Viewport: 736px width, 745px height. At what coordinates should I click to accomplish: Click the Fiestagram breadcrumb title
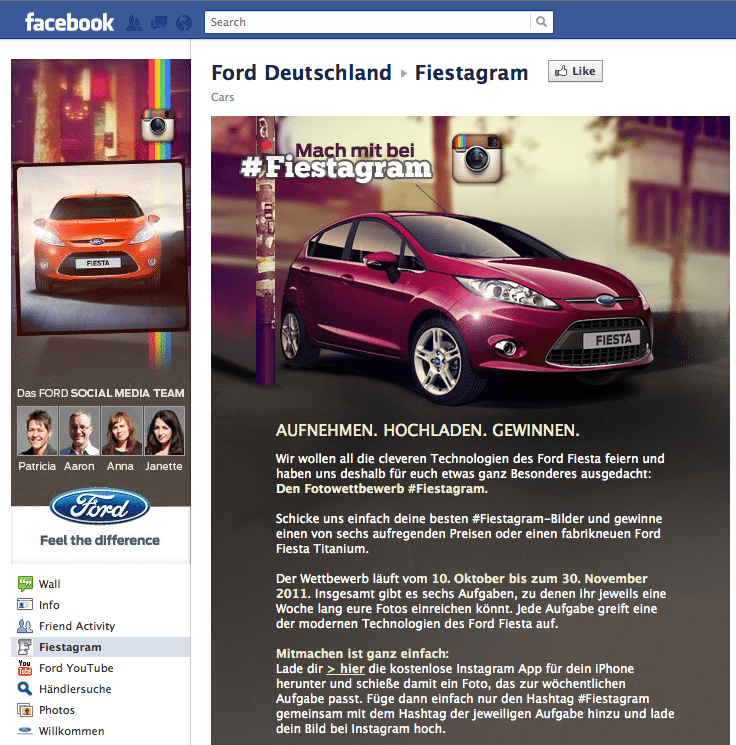(x=471, y=73)
